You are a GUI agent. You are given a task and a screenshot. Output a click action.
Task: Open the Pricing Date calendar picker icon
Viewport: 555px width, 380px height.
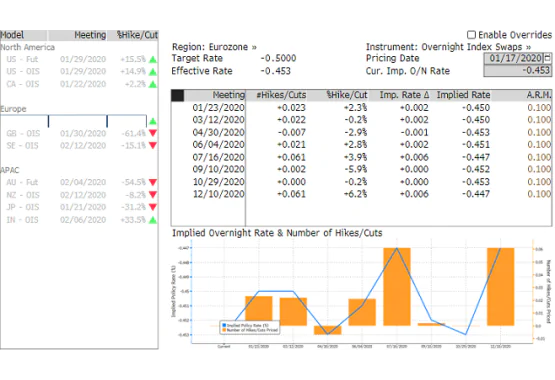pos(548,58)
